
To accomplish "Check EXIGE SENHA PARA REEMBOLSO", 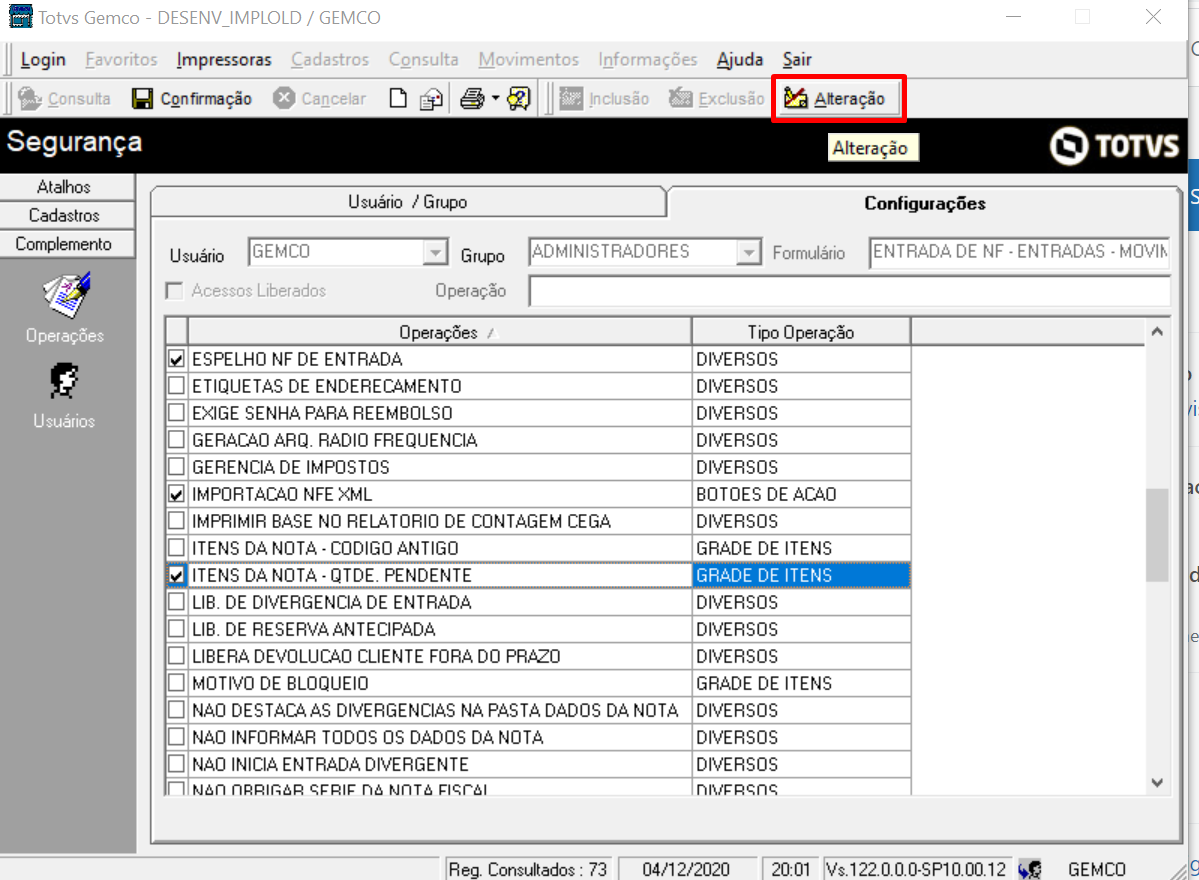I will pos(177,413).
